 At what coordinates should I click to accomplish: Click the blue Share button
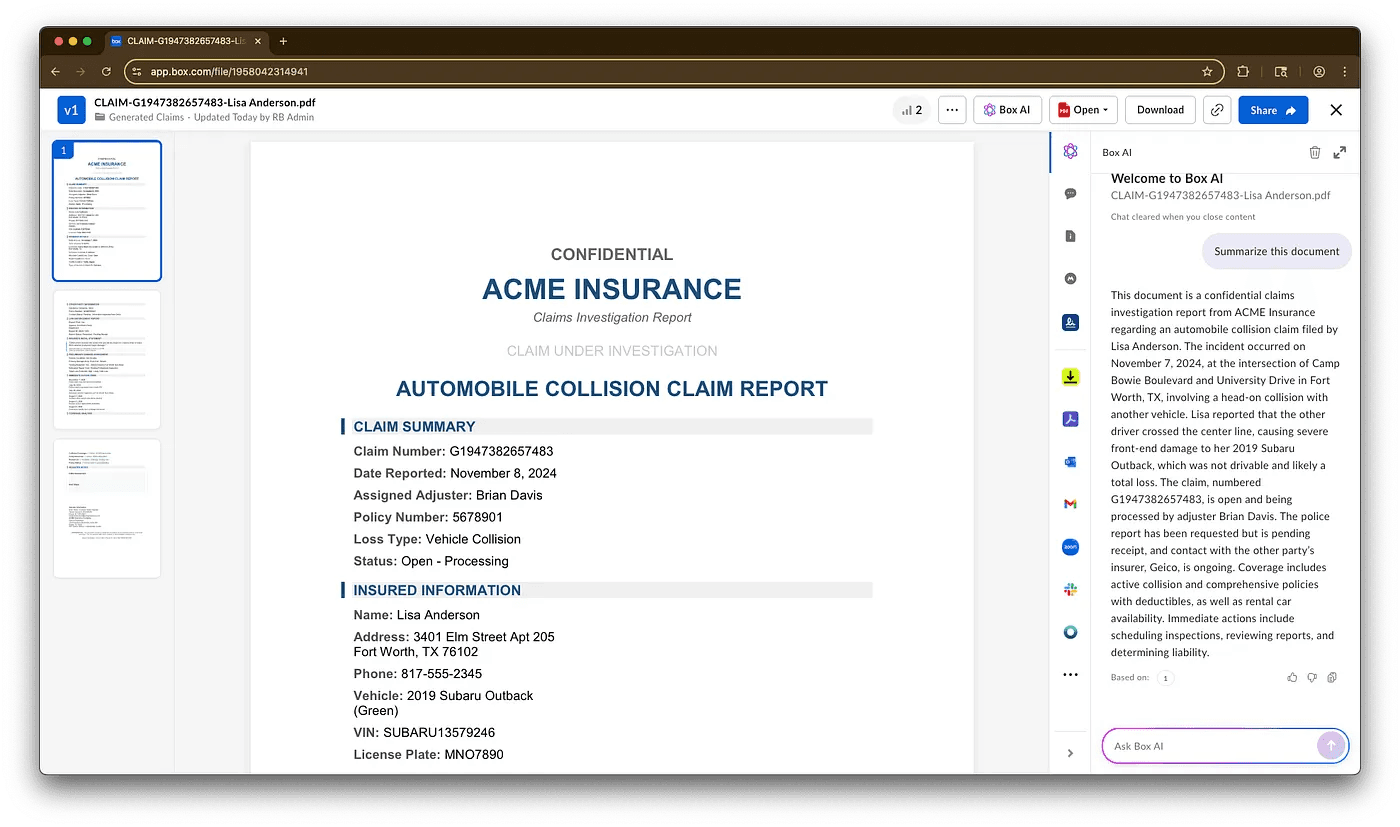[x=1273, y=110]
